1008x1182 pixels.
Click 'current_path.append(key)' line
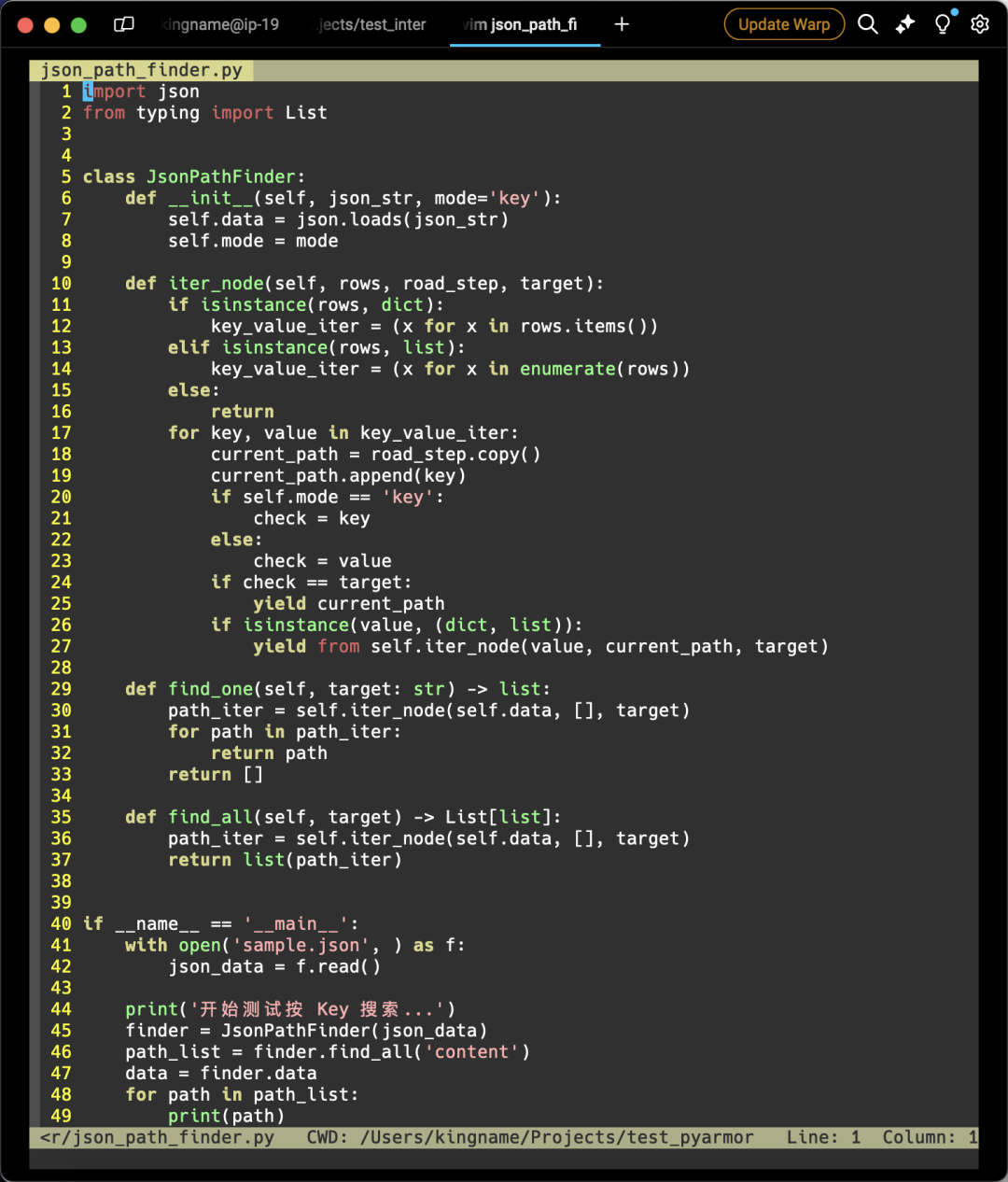click(338, 476)
